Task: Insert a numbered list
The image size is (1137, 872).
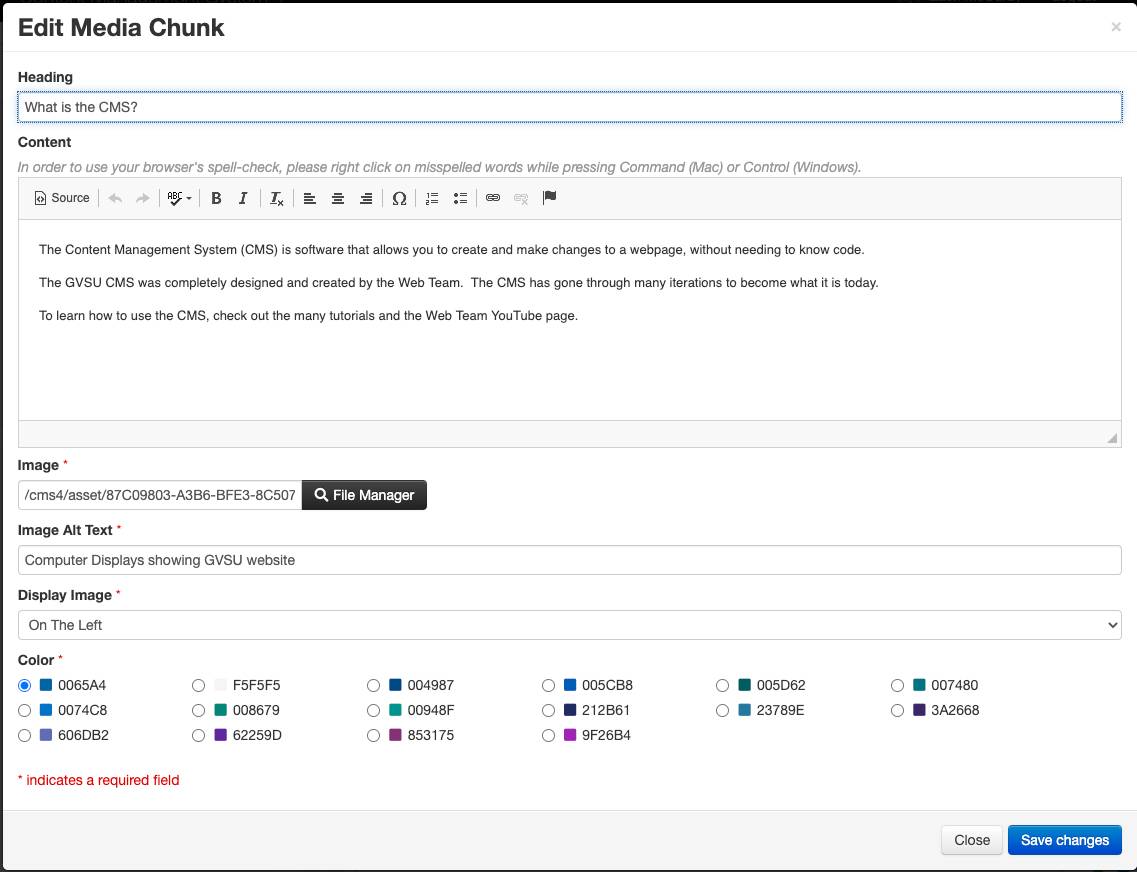Action: point(432,198)
